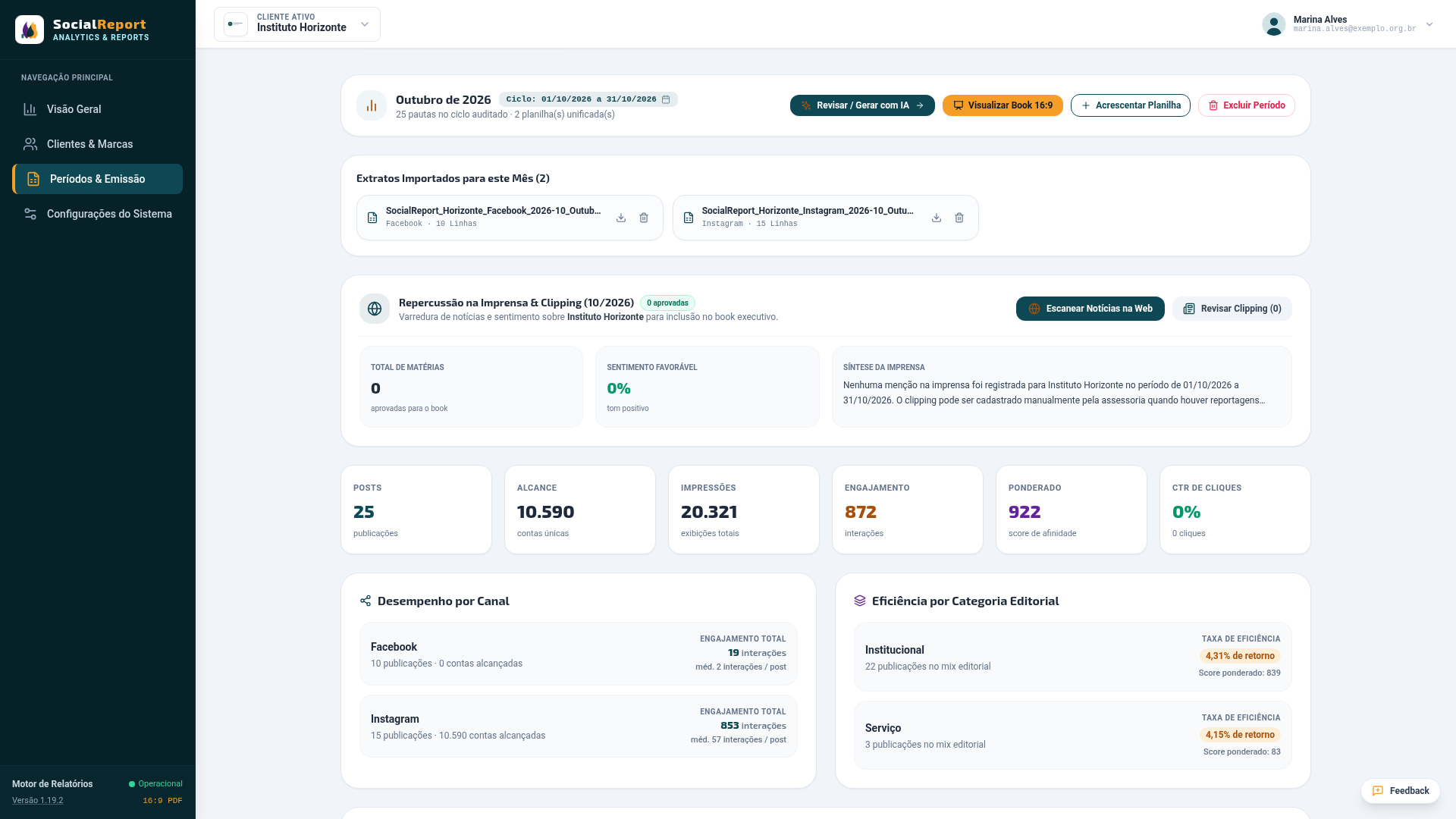Click the globe icon in Repercussão na Imprensa
Image resolution: width=1456 pixels, height=819 pixels.
pyautogui.click(x=375, y=309)
